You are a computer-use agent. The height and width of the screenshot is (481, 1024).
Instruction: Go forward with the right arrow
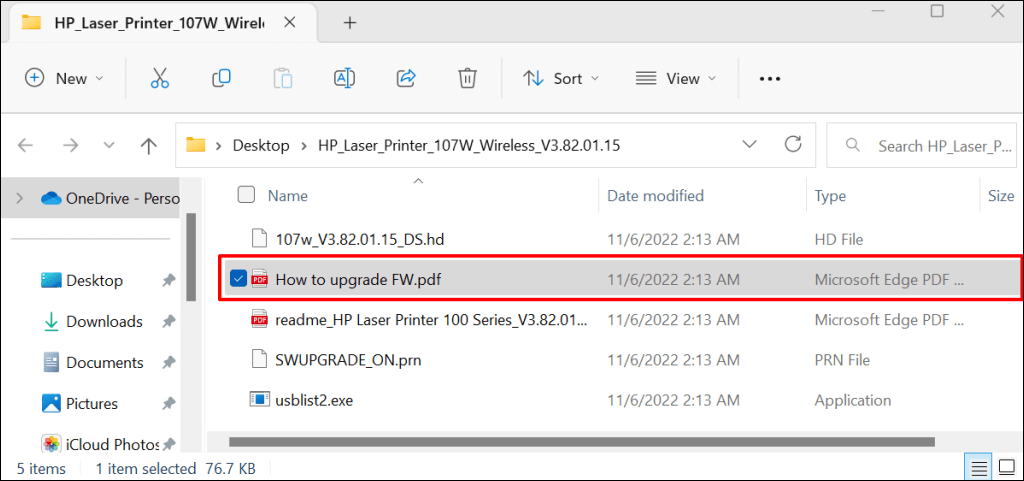point(69,146)
